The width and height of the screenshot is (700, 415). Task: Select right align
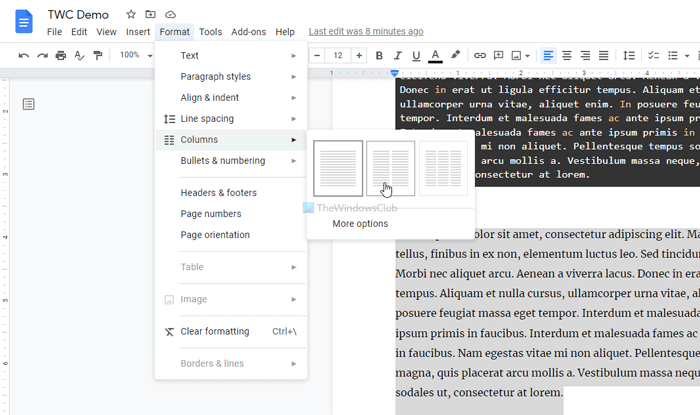point(585,55)
